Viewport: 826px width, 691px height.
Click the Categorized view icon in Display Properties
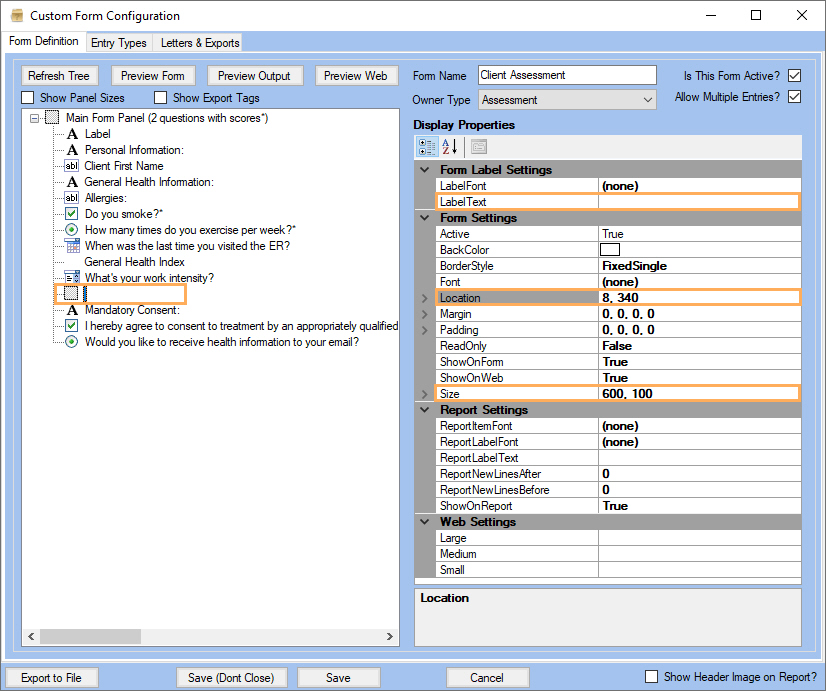tap(426, 147)
